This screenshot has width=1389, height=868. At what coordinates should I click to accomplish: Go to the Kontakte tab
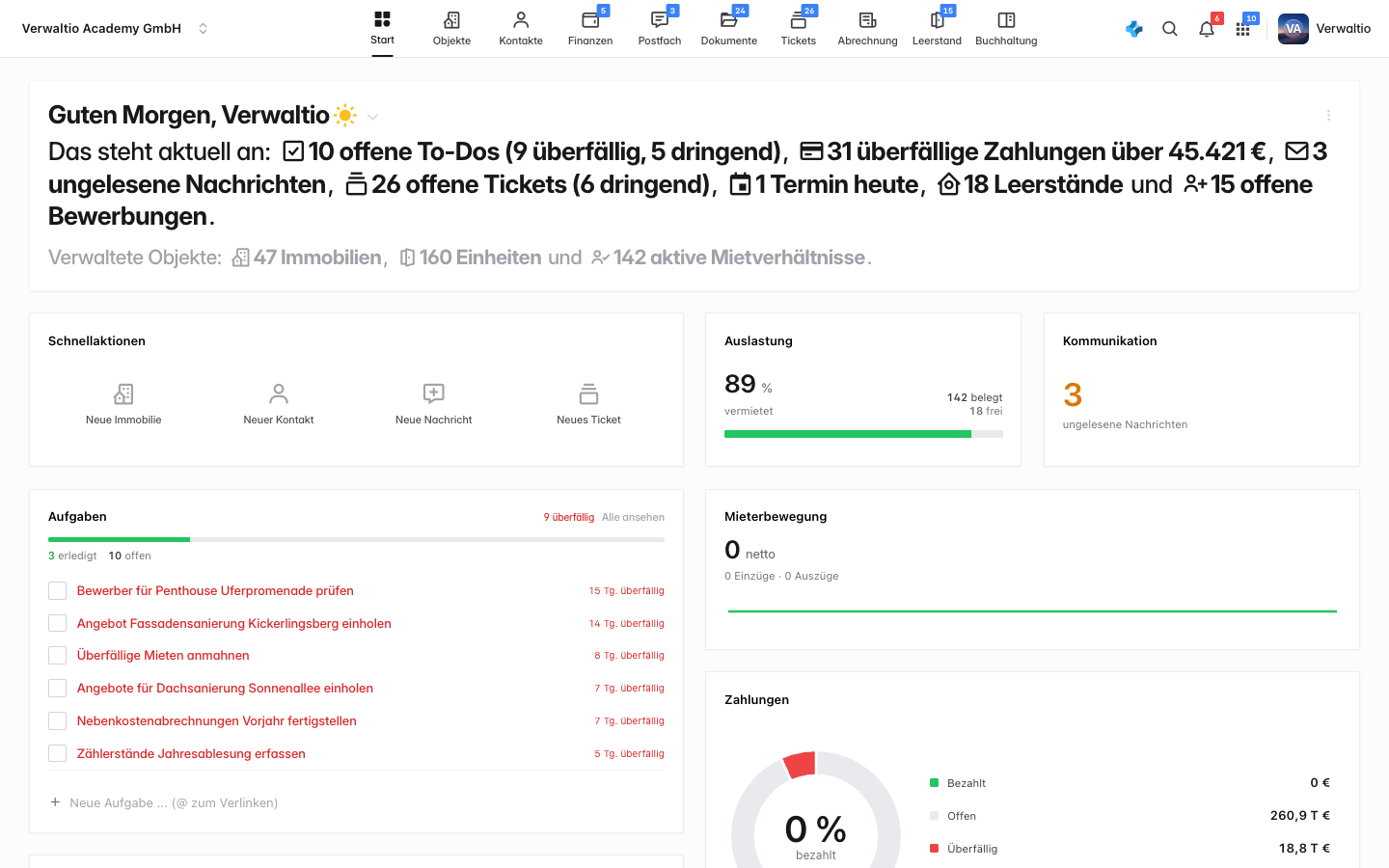click(x=521, y=29)
